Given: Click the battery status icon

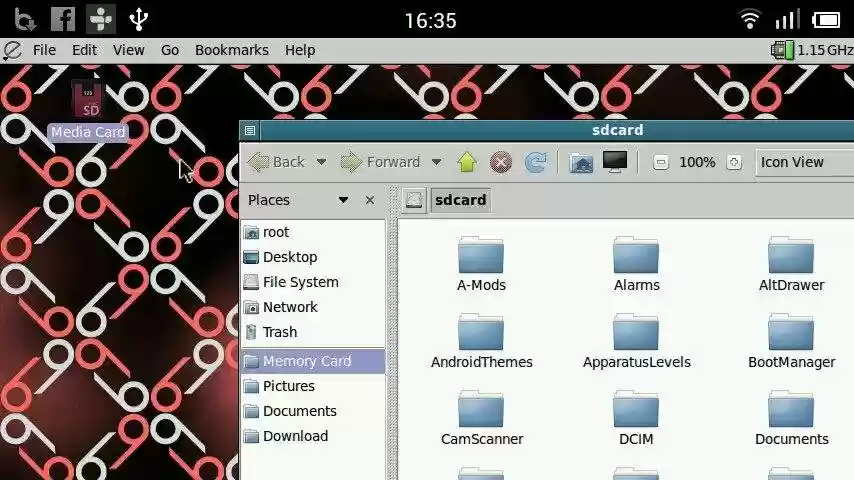Looking at the screenshot, I should (x=826, y=20).
